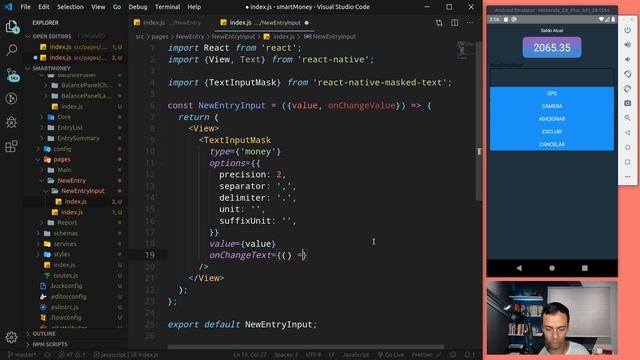
Task: Raise the emulator volume
Action: tap(628, 44)
